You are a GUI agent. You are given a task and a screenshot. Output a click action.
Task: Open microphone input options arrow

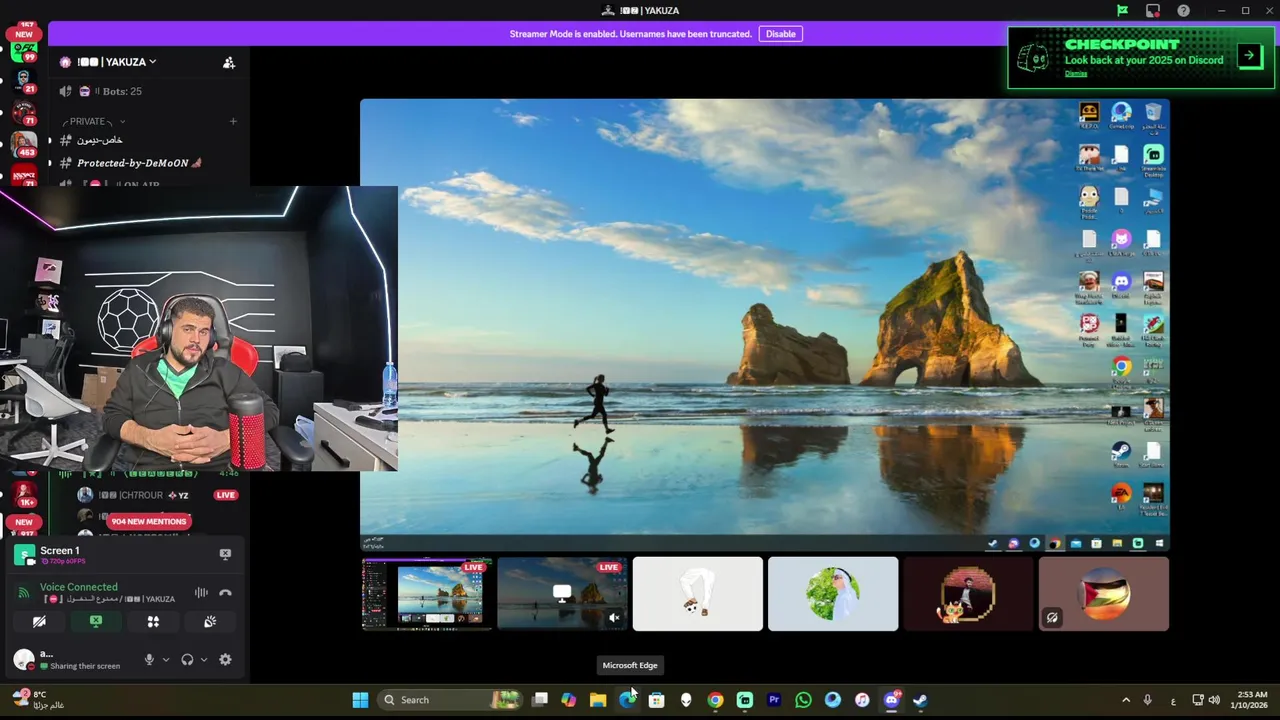click(x=166, y=659)
